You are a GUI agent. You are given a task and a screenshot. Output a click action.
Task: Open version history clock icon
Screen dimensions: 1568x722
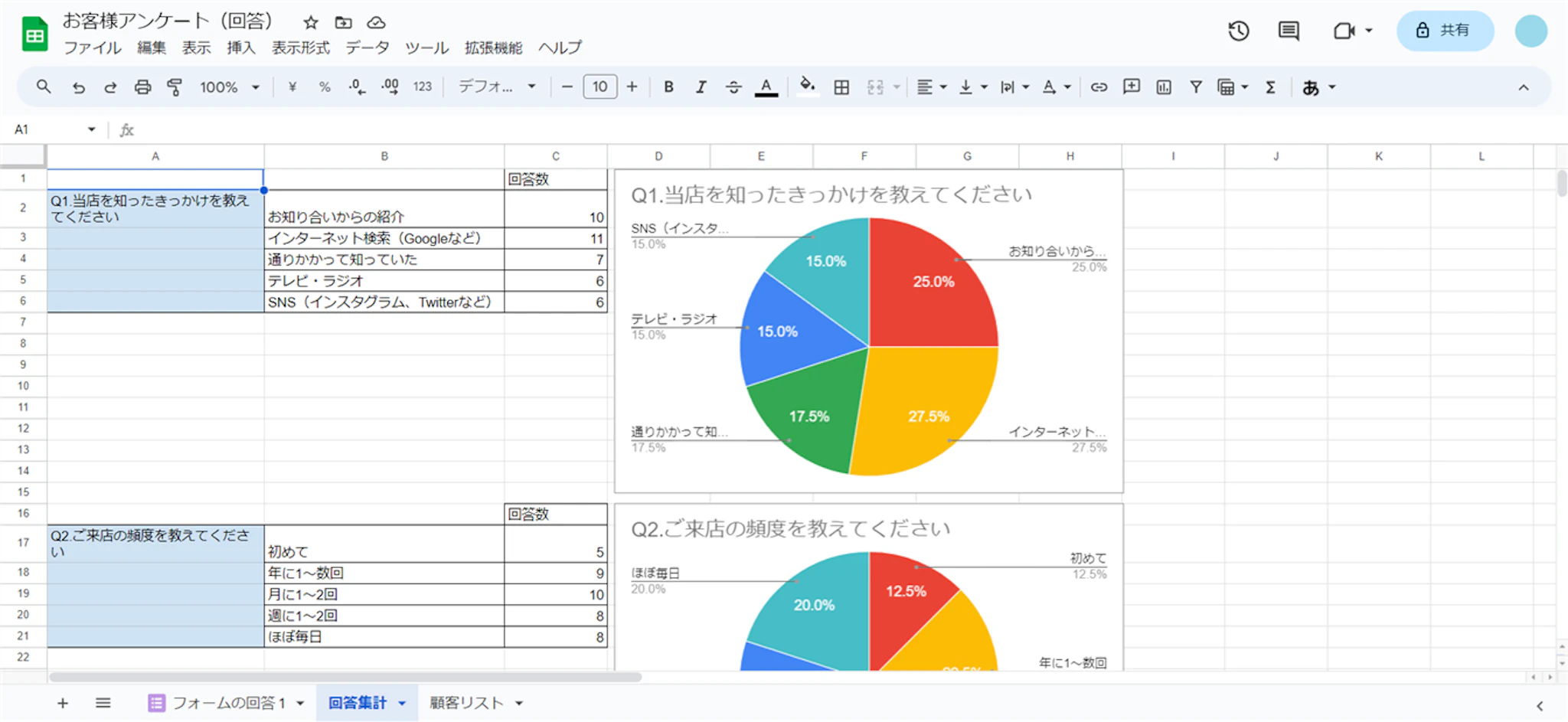pos(1238,31)
